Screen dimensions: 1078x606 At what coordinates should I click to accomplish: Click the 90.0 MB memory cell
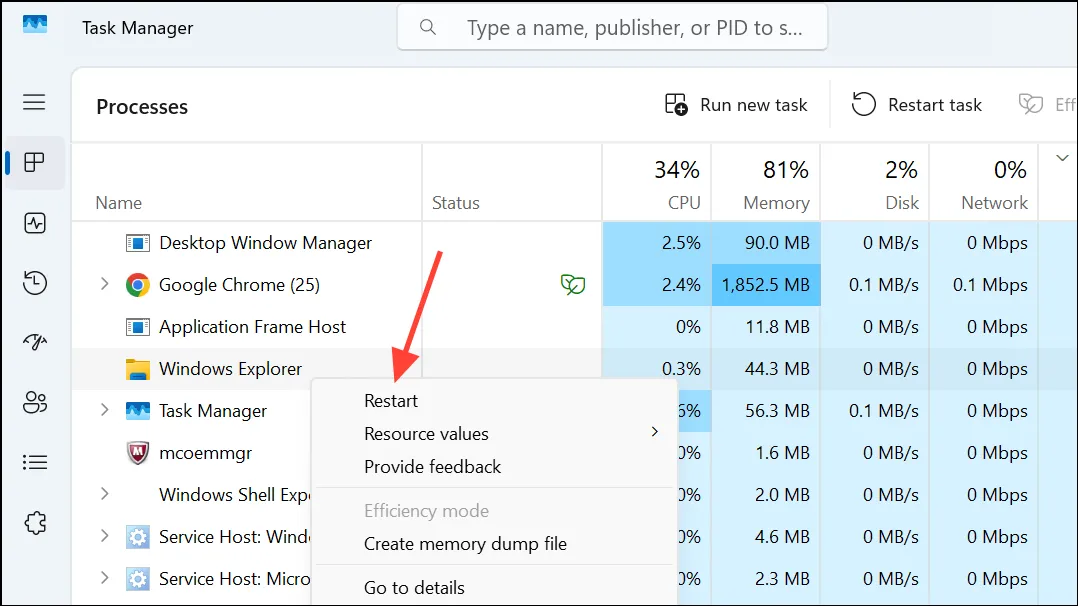click(766, 243)
